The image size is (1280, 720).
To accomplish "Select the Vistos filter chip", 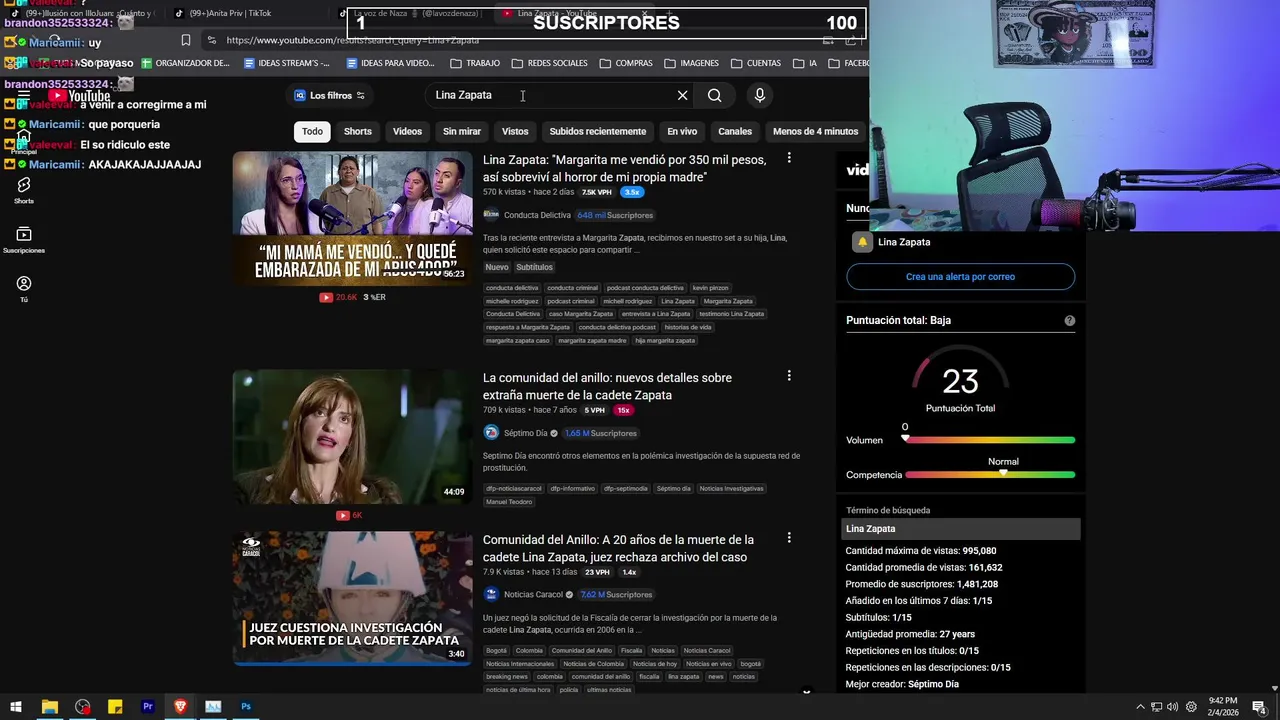I will click(x=515, y=131).
